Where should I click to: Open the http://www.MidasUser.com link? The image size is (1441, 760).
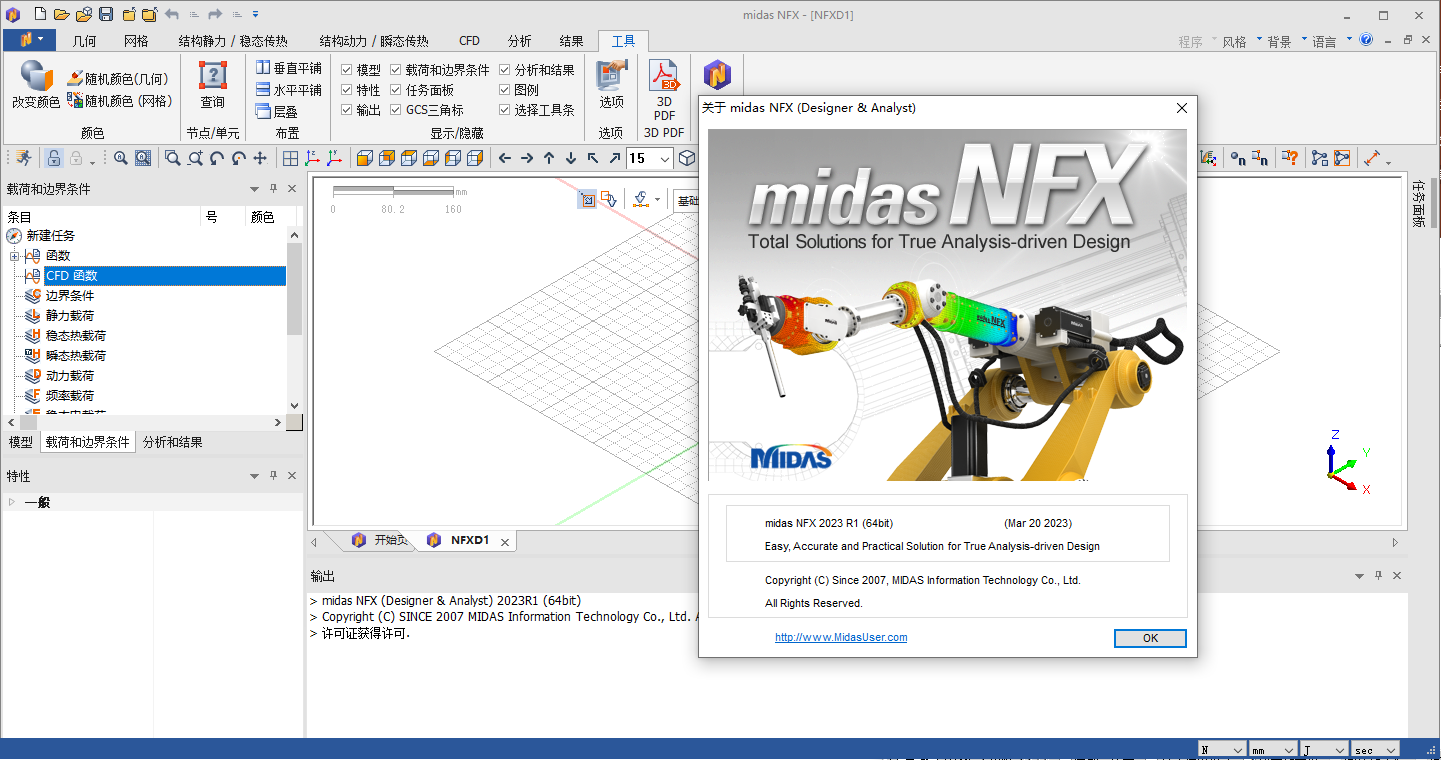[841, 637]
